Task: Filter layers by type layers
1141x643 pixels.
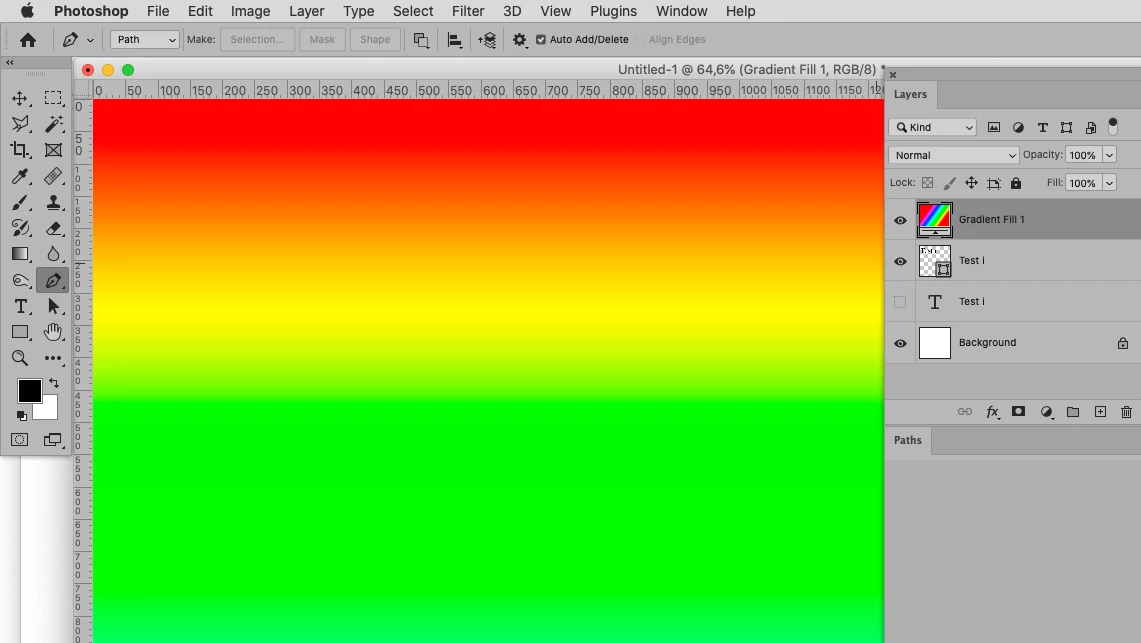Action: pos(1043,127)
